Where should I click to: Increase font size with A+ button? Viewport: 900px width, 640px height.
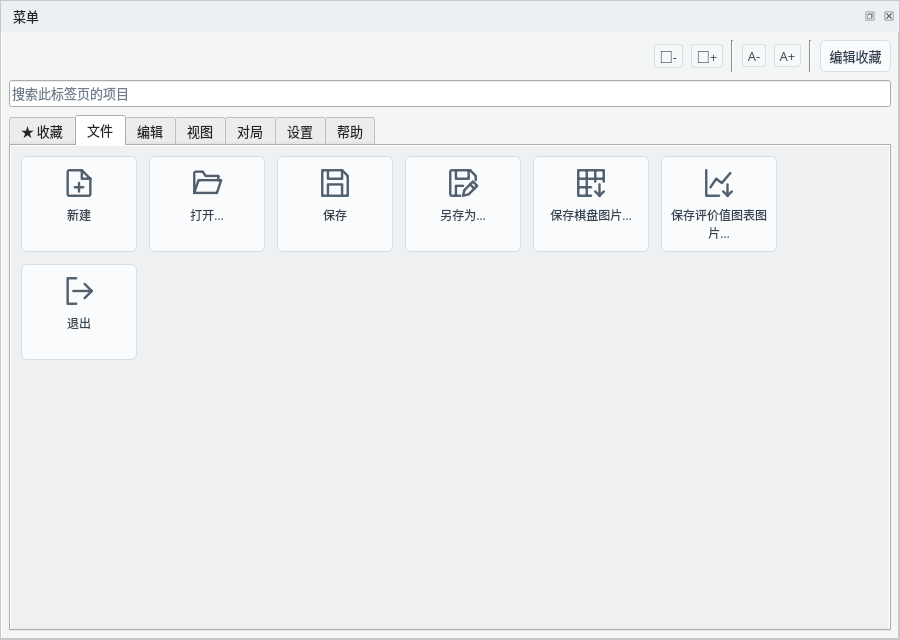(787, 56)
